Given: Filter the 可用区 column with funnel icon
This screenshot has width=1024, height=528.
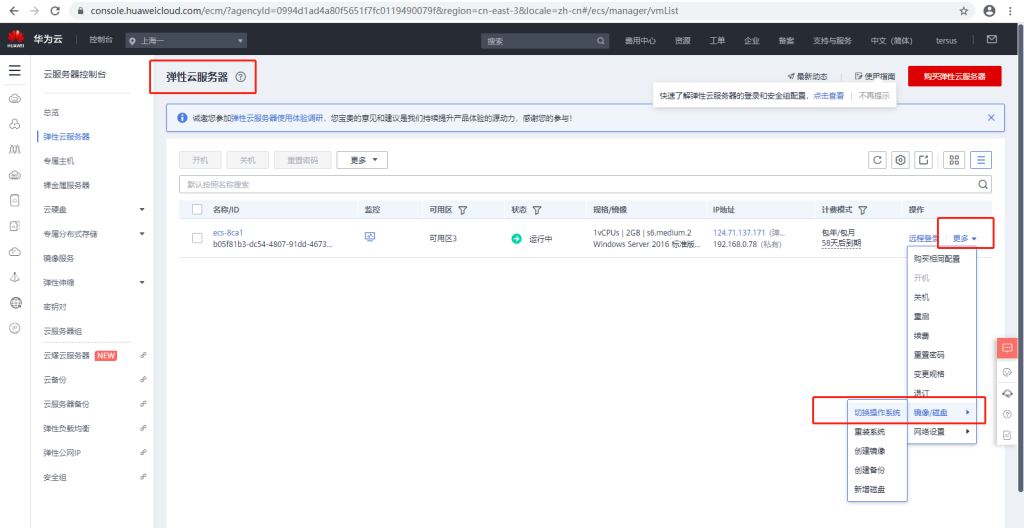Looking at the screenshot, I should pyautogui.click(x=462, y=210).
